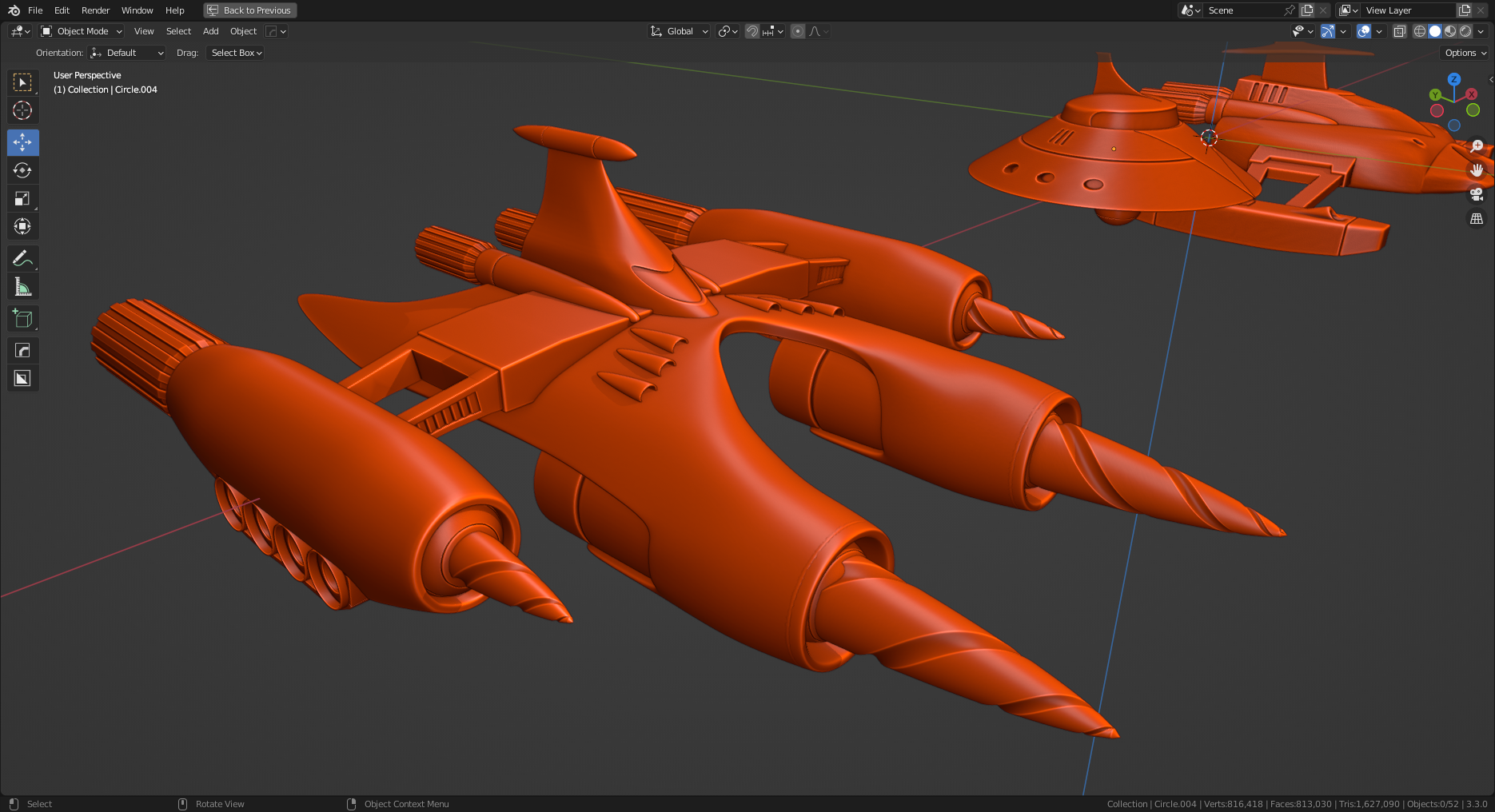Expand the shading options dropdown arrow
The image size is (1495, 812).
(x=1481, y=31)
